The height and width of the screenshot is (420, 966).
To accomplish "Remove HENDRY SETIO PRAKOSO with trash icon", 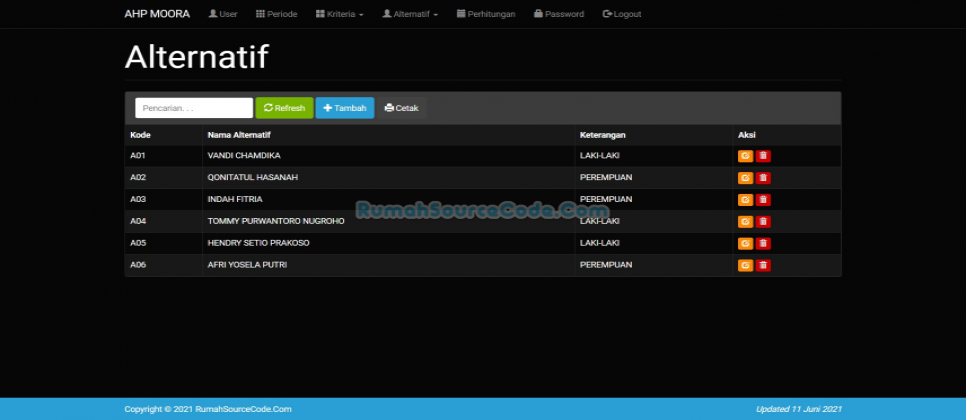I will click(763, 244).
